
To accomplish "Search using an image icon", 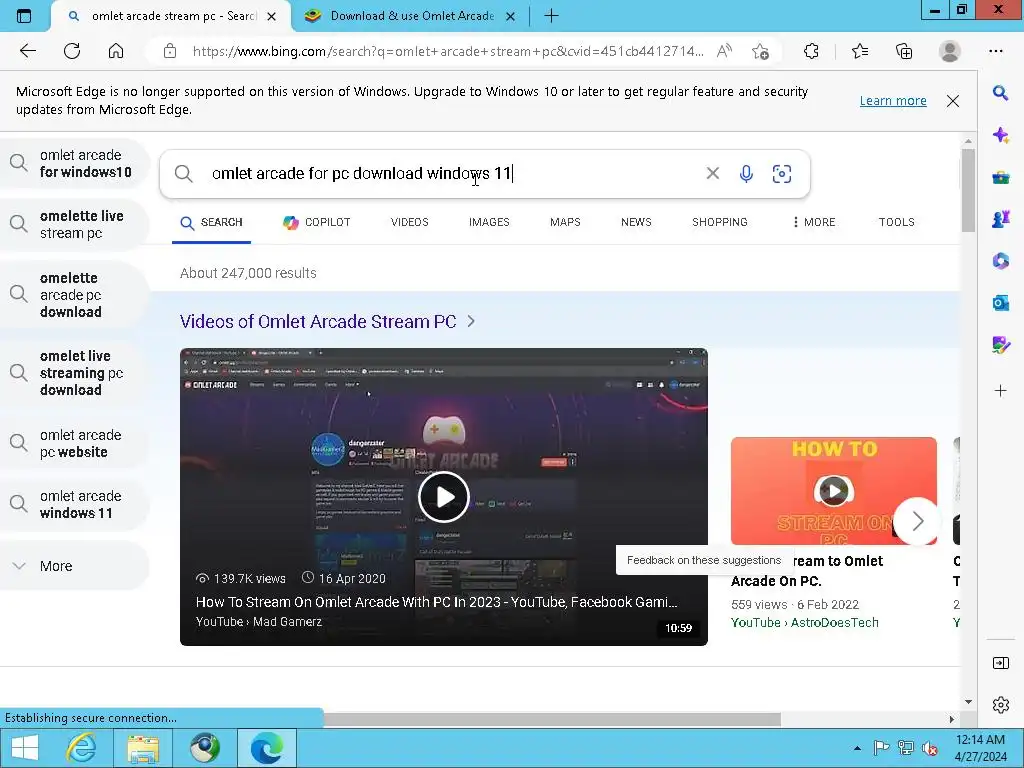I will click(782, 174).
